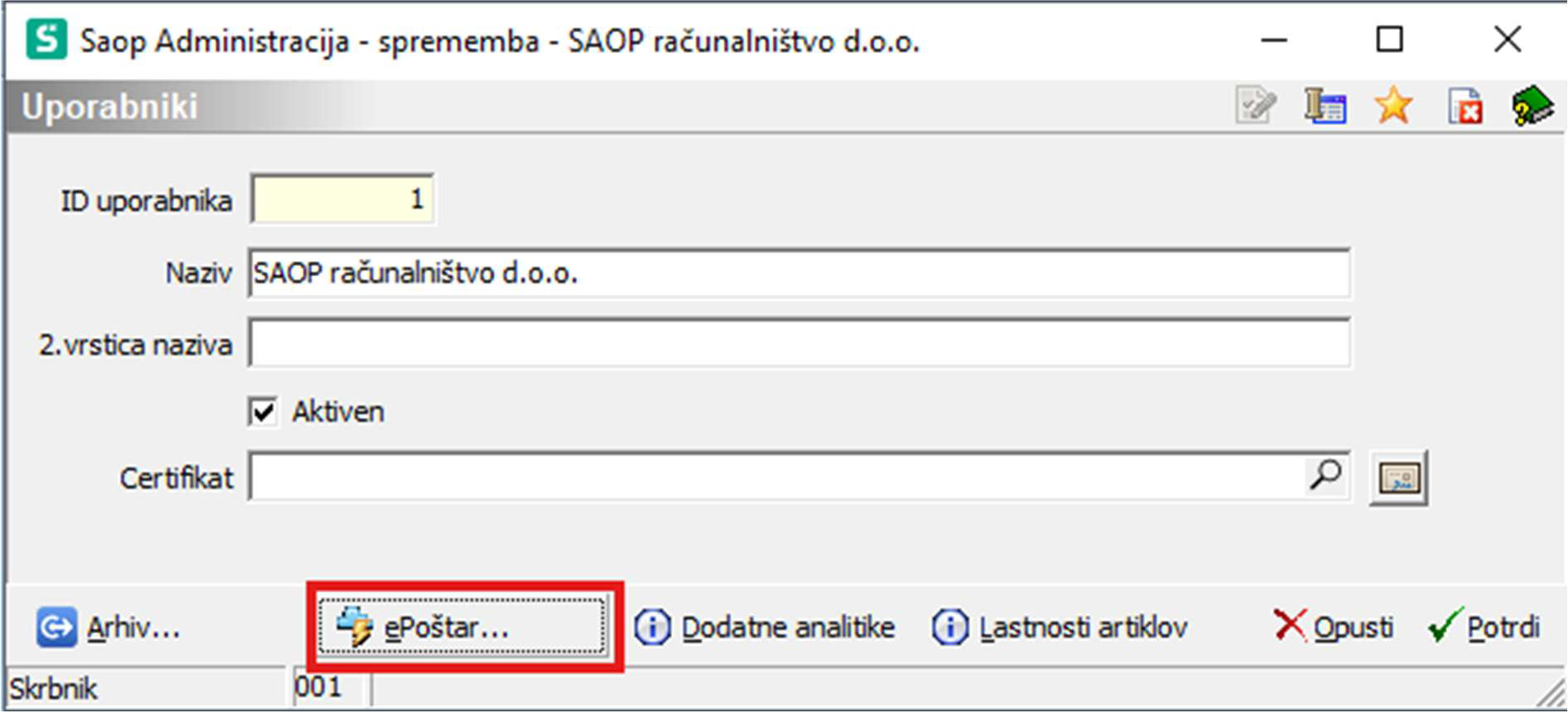Click the certificate card button beside Certifikat
Viewport: 1568px width, 713px height.
pos(1399,478)
